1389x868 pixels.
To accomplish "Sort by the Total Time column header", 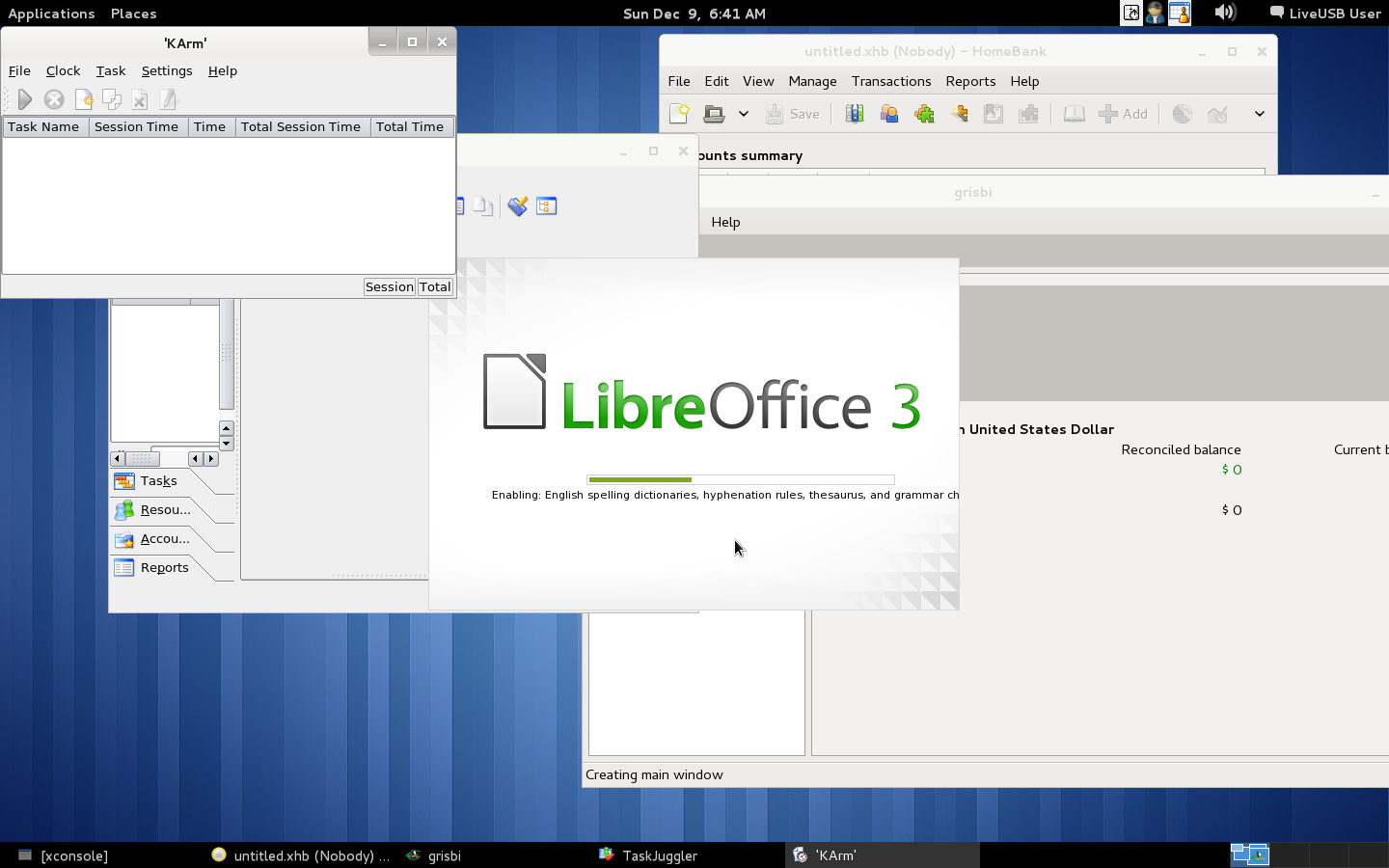I will pyautogui.click(x=412, y=127).
